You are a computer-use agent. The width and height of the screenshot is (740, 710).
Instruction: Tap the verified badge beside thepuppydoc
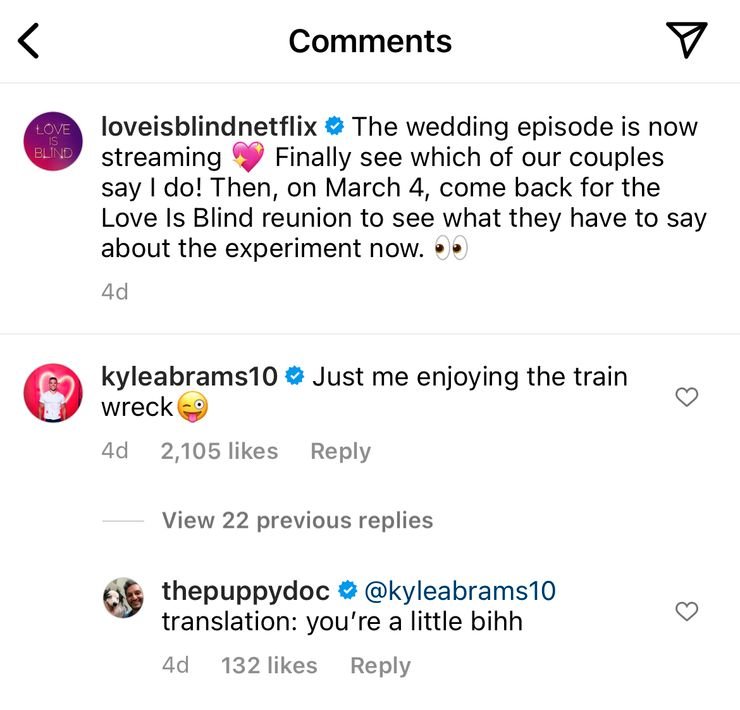(347, 591)
